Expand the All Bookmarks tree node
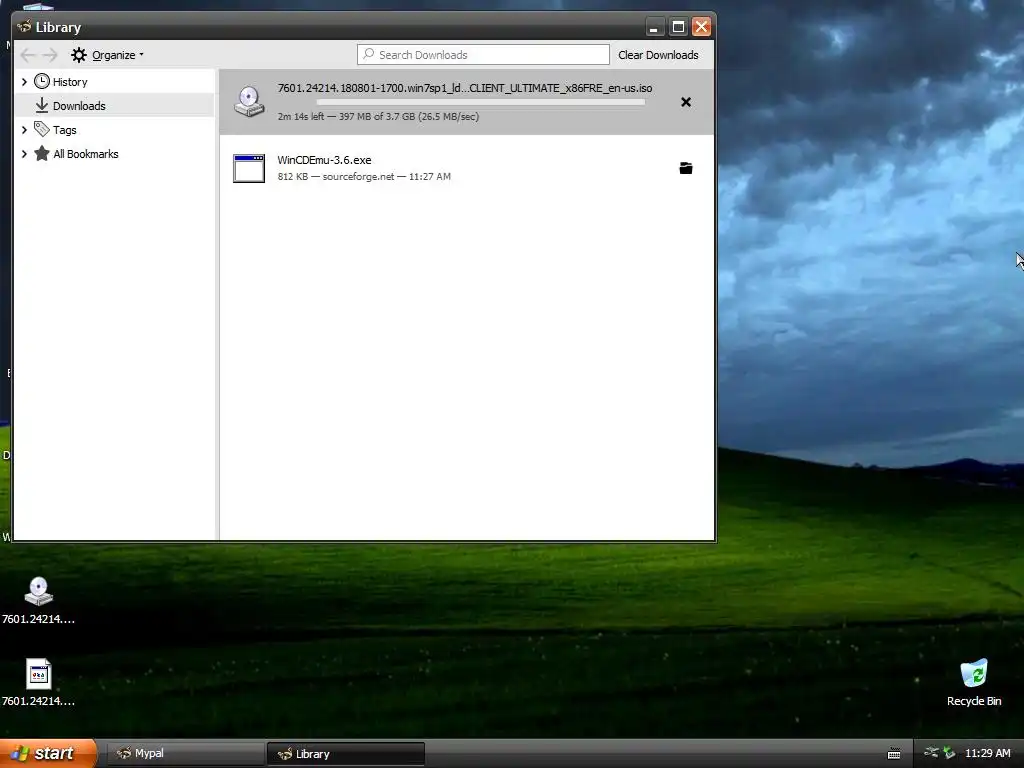The width and height of the screenshot is (1024, 768). (24, 154)
